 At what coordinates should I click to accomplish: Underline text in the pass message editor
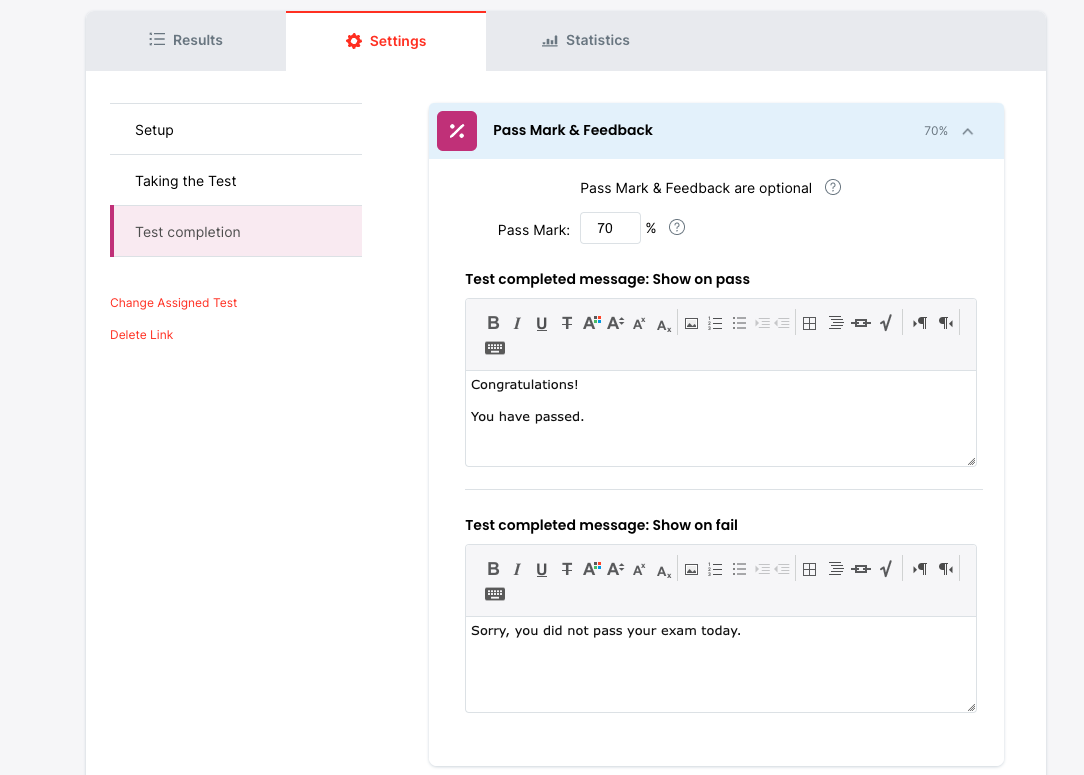click(x=541, y=323)
